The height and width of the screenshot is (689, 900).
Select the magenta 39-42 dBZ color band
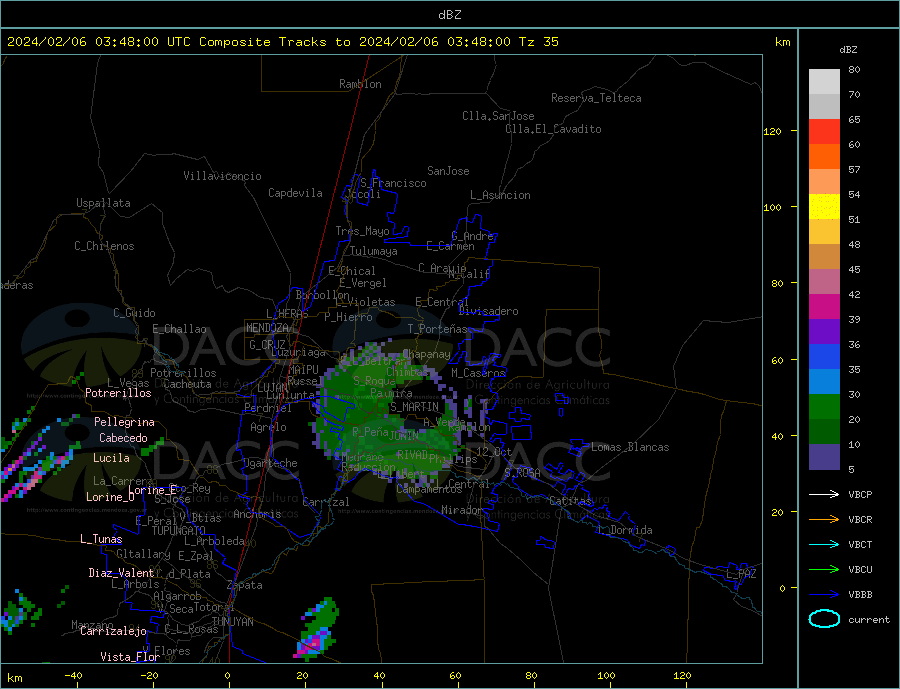(x=824, y=307)
